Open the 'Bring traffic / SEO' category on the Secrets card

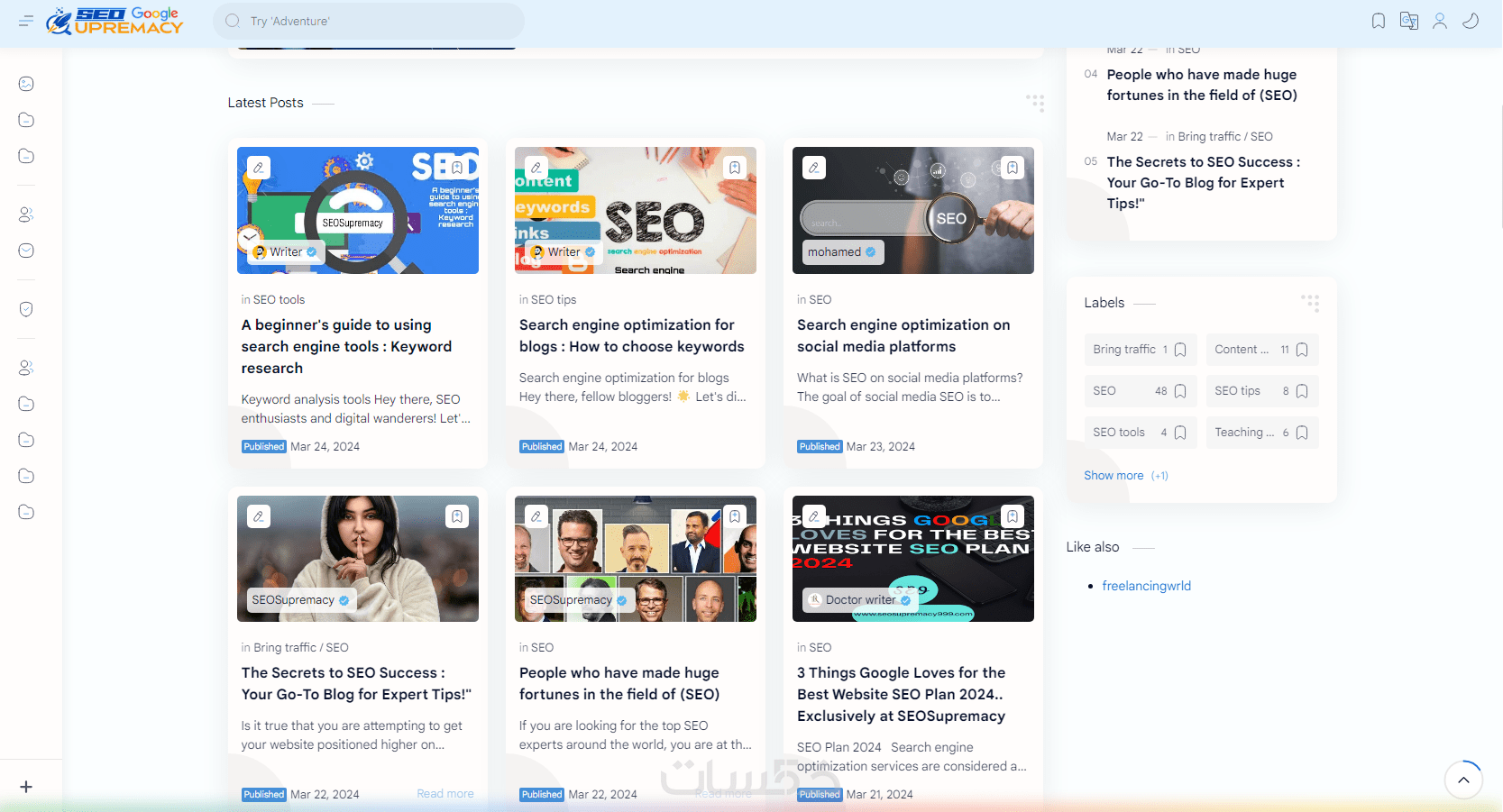coord(301,647)
